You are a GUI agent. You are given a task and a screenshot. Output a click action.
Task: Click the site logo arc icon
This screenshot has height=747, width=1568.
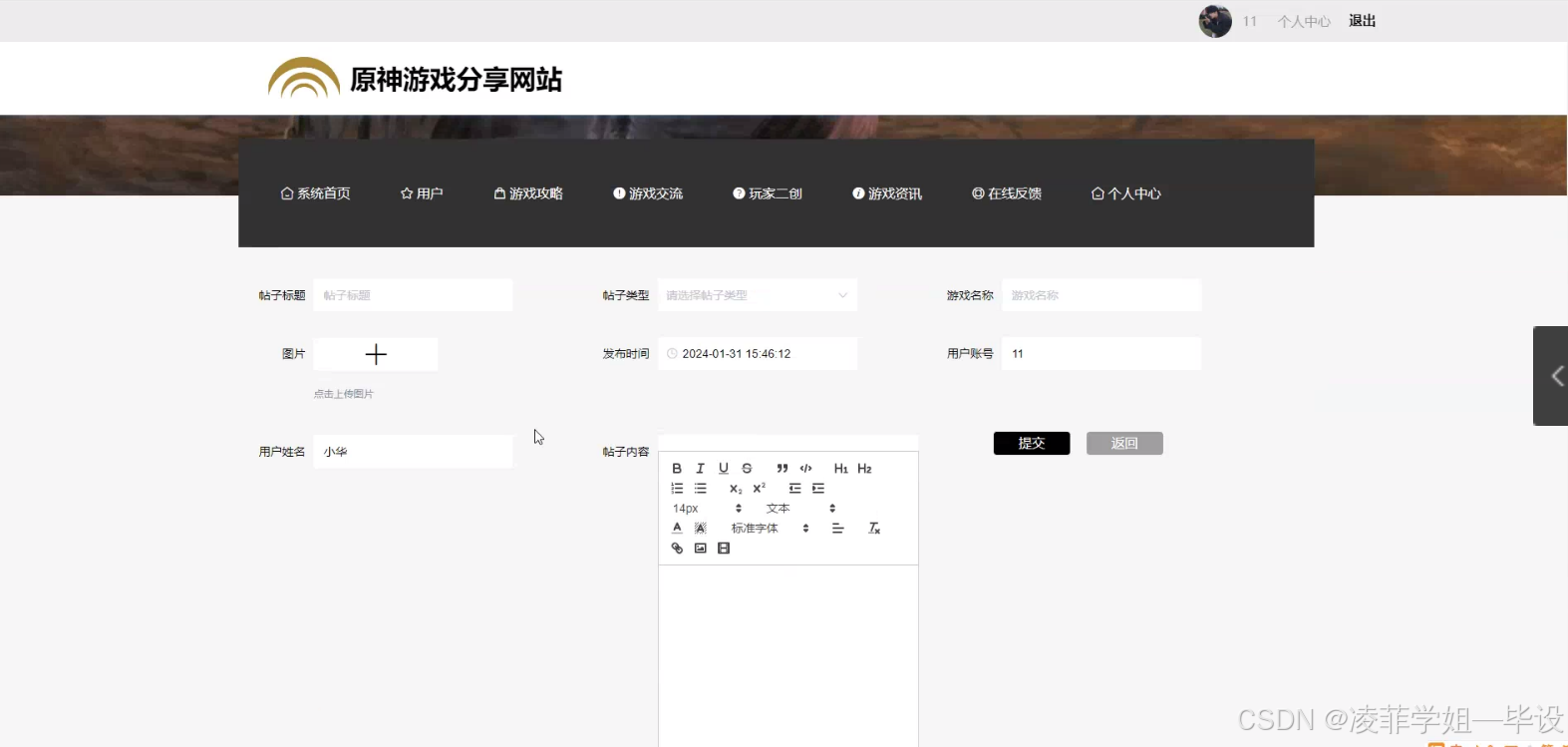[304, 78]
